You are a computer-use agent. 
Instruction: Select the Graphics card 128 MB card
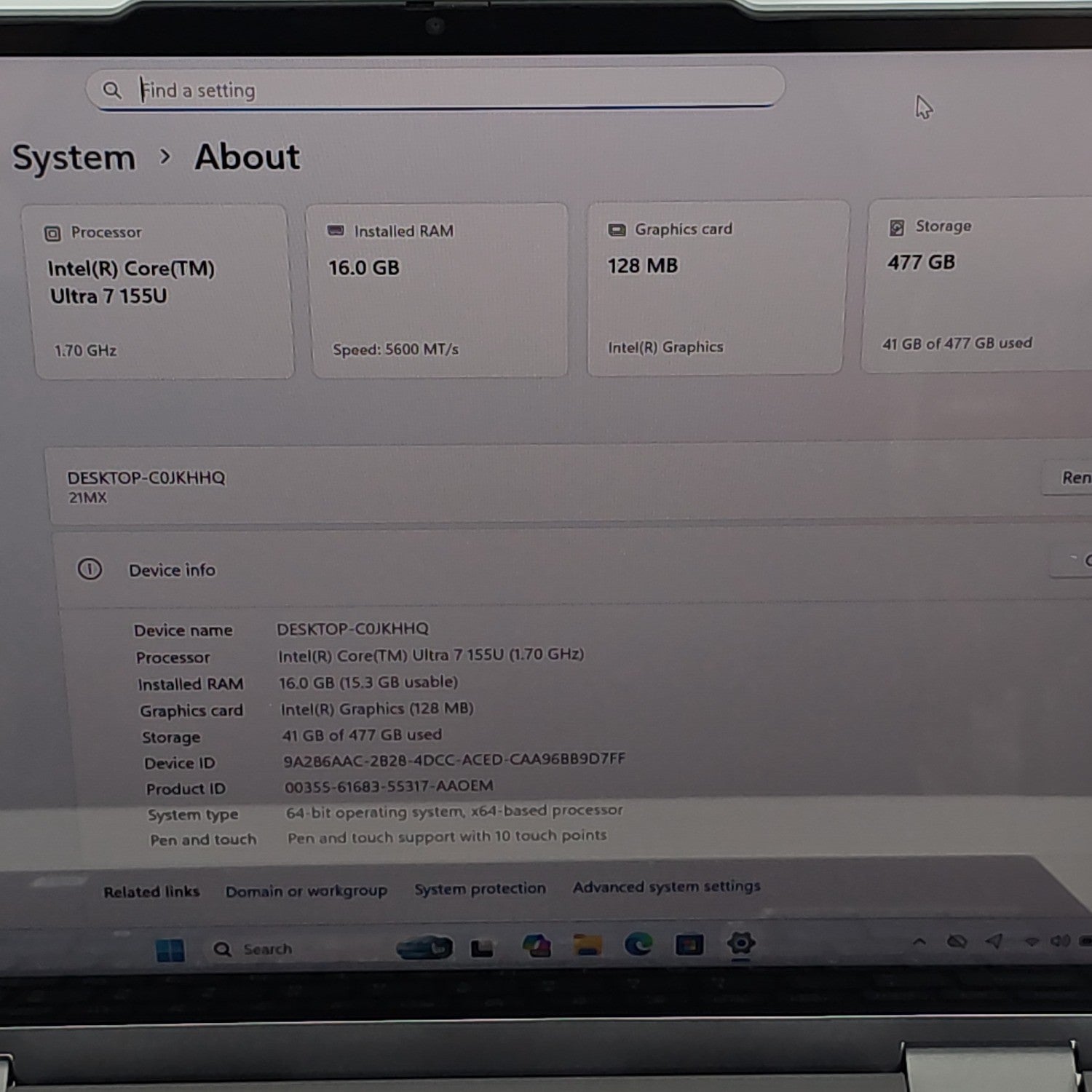717,288
